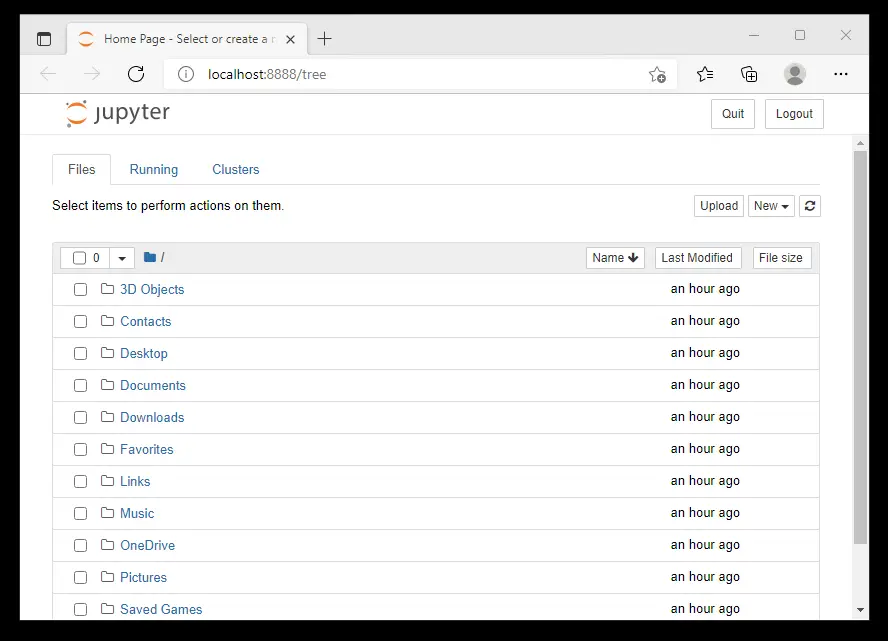Open the browser Favorites list icon
Viewport: 888px width, 641px height.
pyautogui.click(x=705, y=74)
